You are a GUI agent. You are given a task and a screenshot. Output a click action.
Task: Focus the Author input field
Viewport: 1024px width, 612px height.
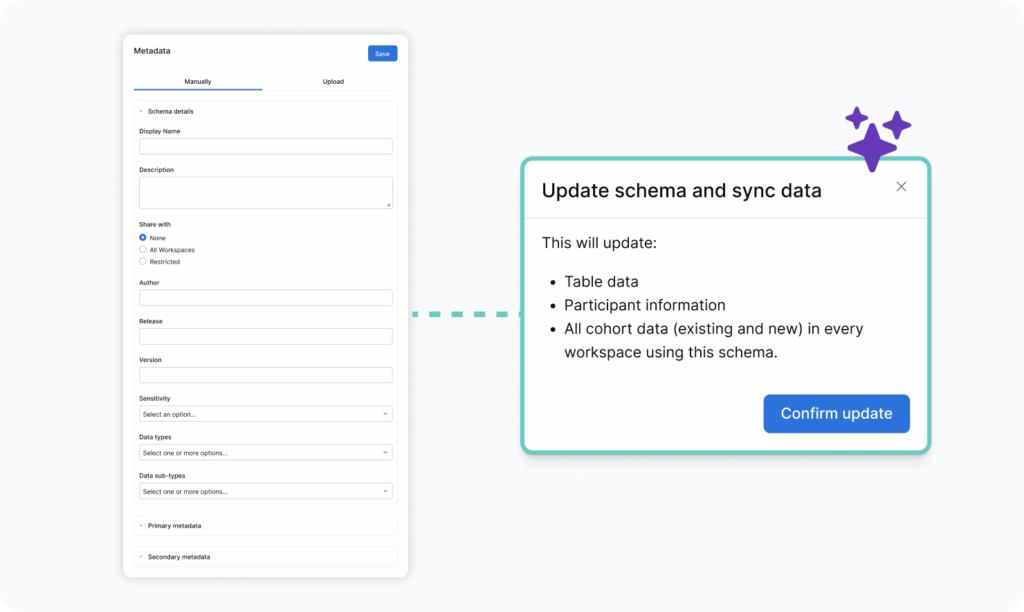point(266,298)
